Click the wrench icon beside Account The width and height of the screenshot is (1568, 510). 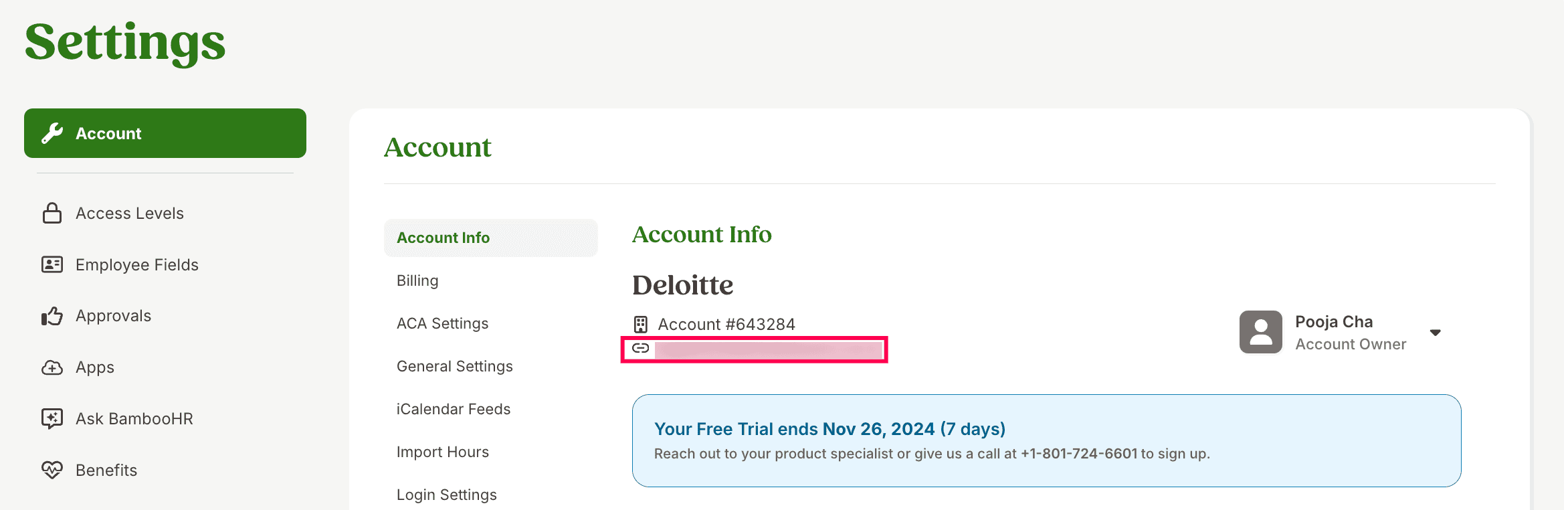[x=52, y=133]
